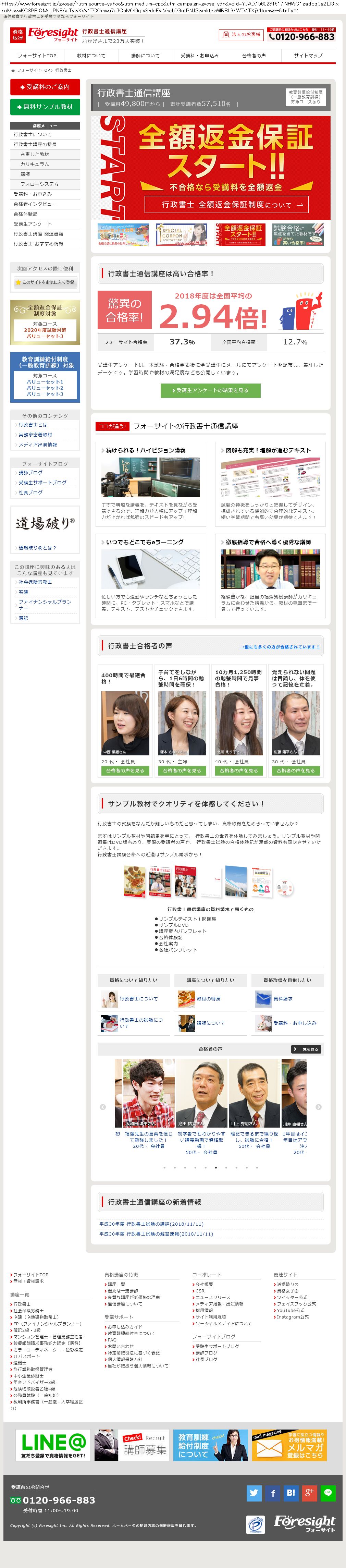
Task: Open footer link Instagram公式
Action: coord(293,1317)
